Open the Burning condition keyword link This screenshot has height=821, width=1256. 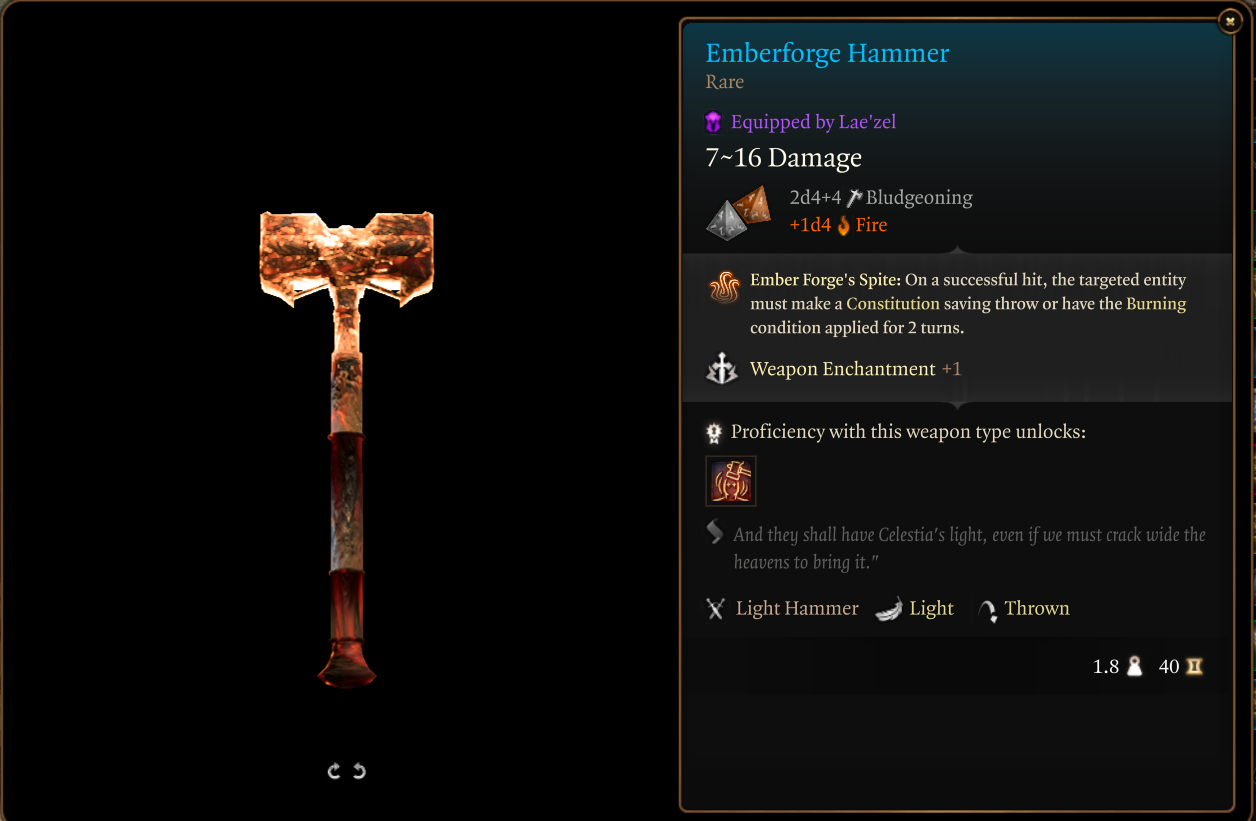click(1156, 303)
